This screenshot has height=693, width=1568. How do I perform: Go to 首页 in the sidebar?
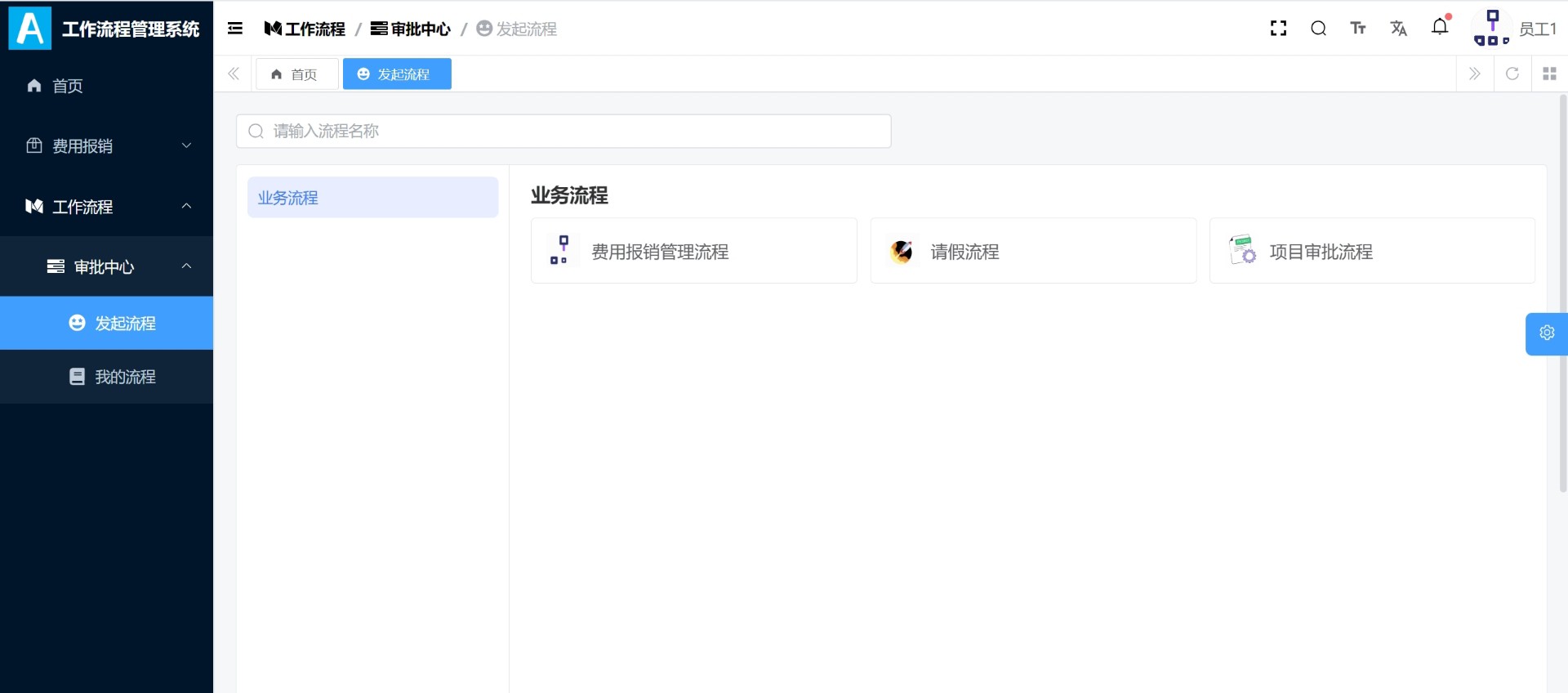(106, 86)
